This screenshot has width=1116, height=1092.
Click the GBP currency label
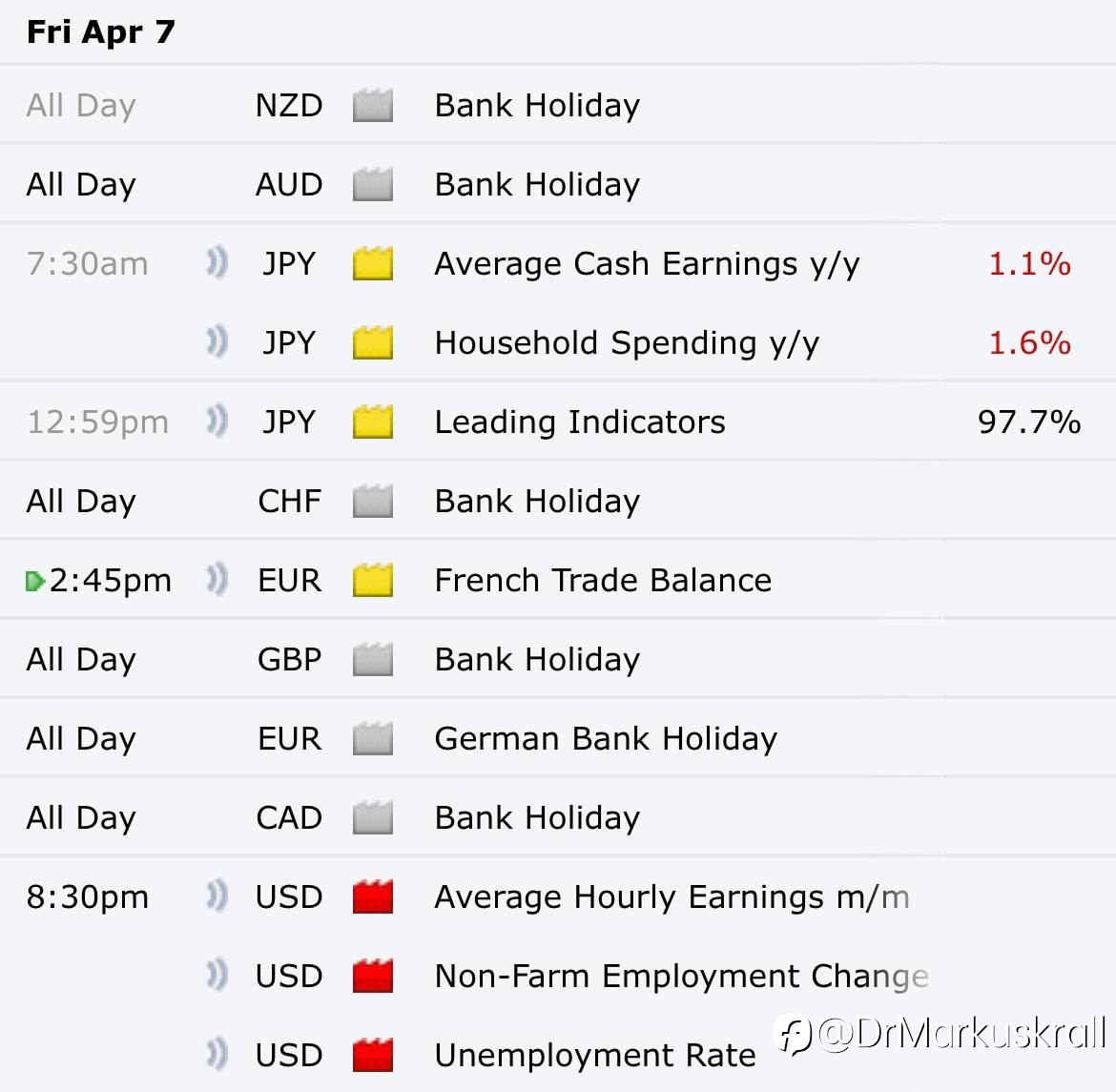coord(289,660)
